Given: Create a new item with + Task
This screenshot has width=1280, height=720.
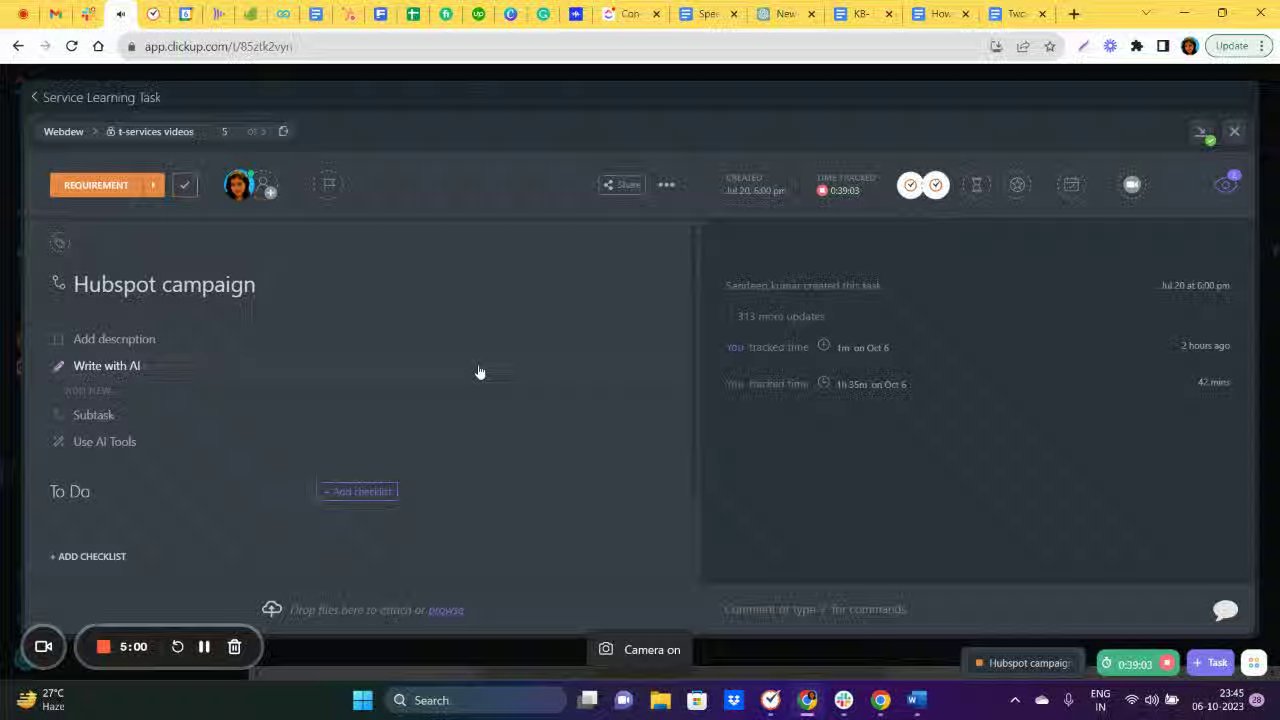Looking at the screenshot, I should pos(1210,663).
